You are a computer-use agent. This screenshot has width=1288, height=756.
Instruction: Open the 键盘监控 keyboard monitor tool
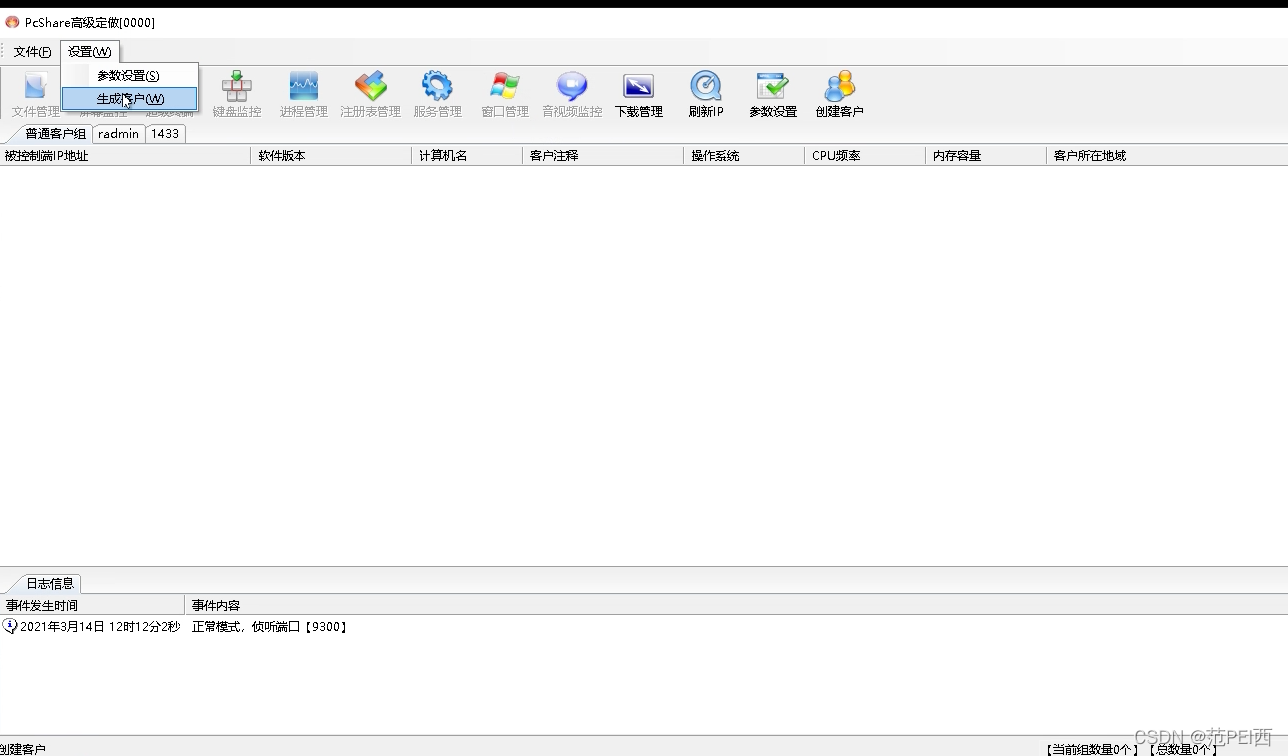coord(237,95)
